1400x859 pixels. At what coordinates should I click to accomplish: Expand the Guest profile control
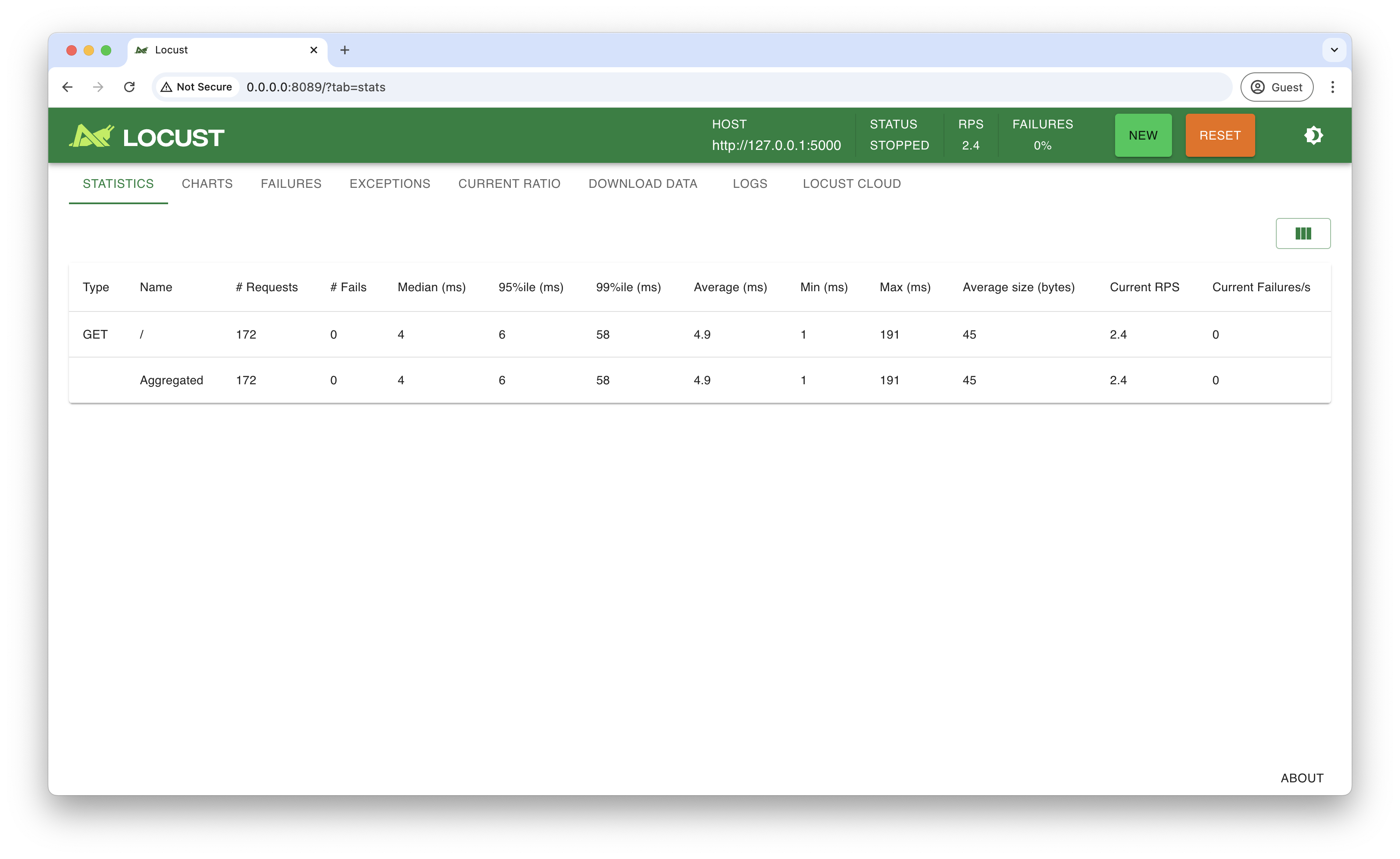pyautogui.click(x=1277, y=87)
